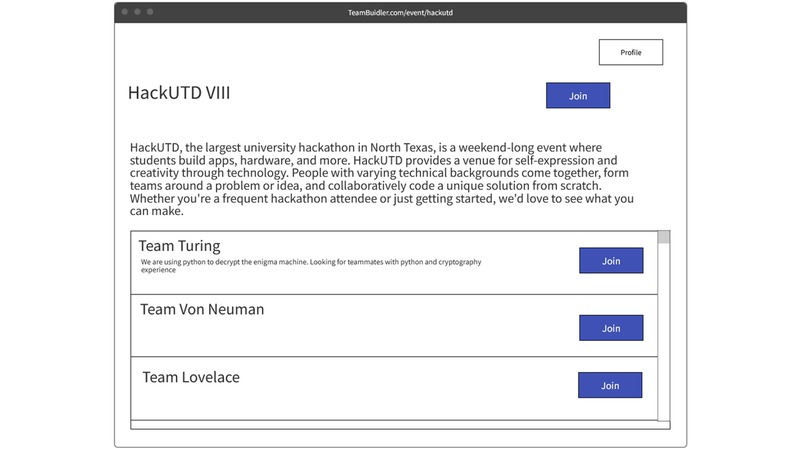Click the third window control dot

click(150, 12)
